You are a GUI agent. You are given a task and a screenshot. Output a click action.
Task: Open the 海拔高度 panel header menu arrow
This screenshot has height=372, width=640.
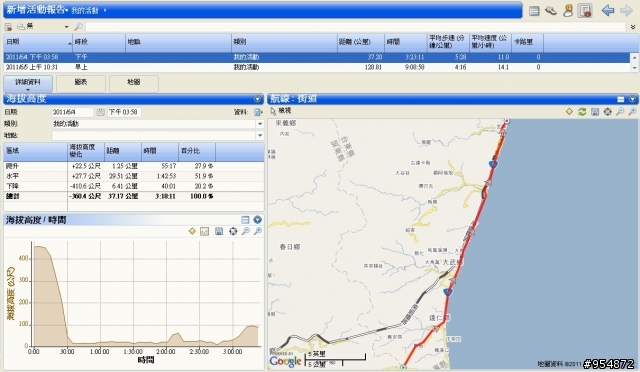[x=257, y=99]
